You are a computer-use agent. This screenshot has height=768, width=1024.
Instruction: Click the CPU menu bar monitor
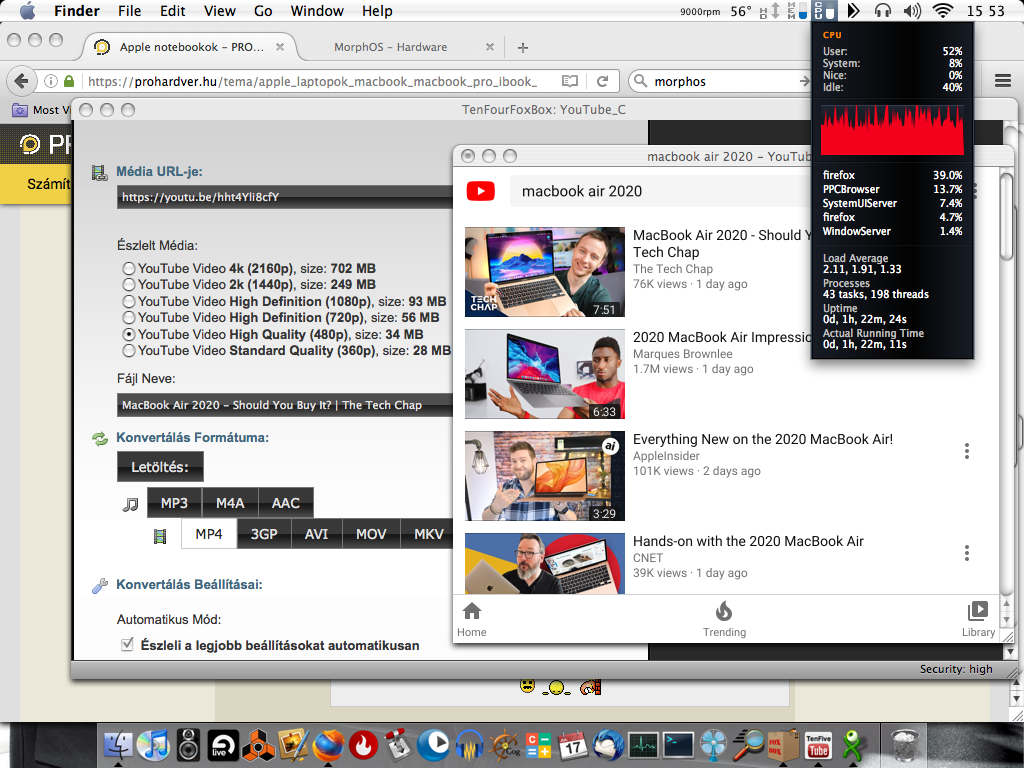(824, 10)
